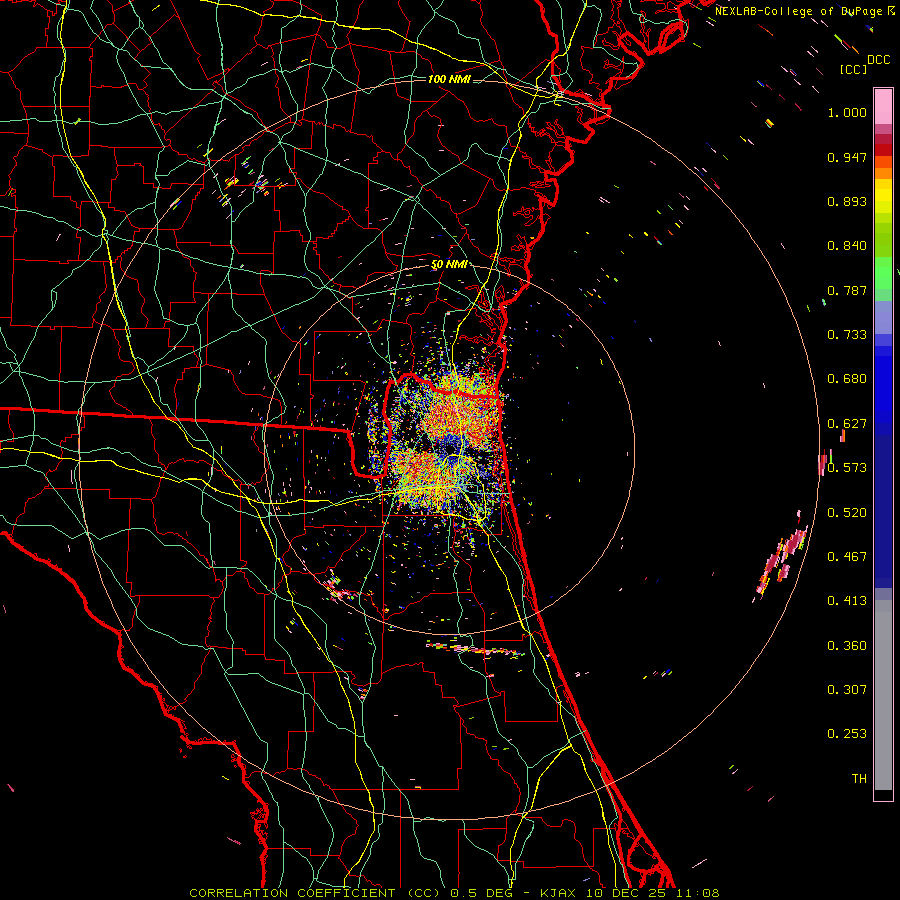Select the 0.733 scale value
Viewport: 900px width, 900px height.
[847, 335]
